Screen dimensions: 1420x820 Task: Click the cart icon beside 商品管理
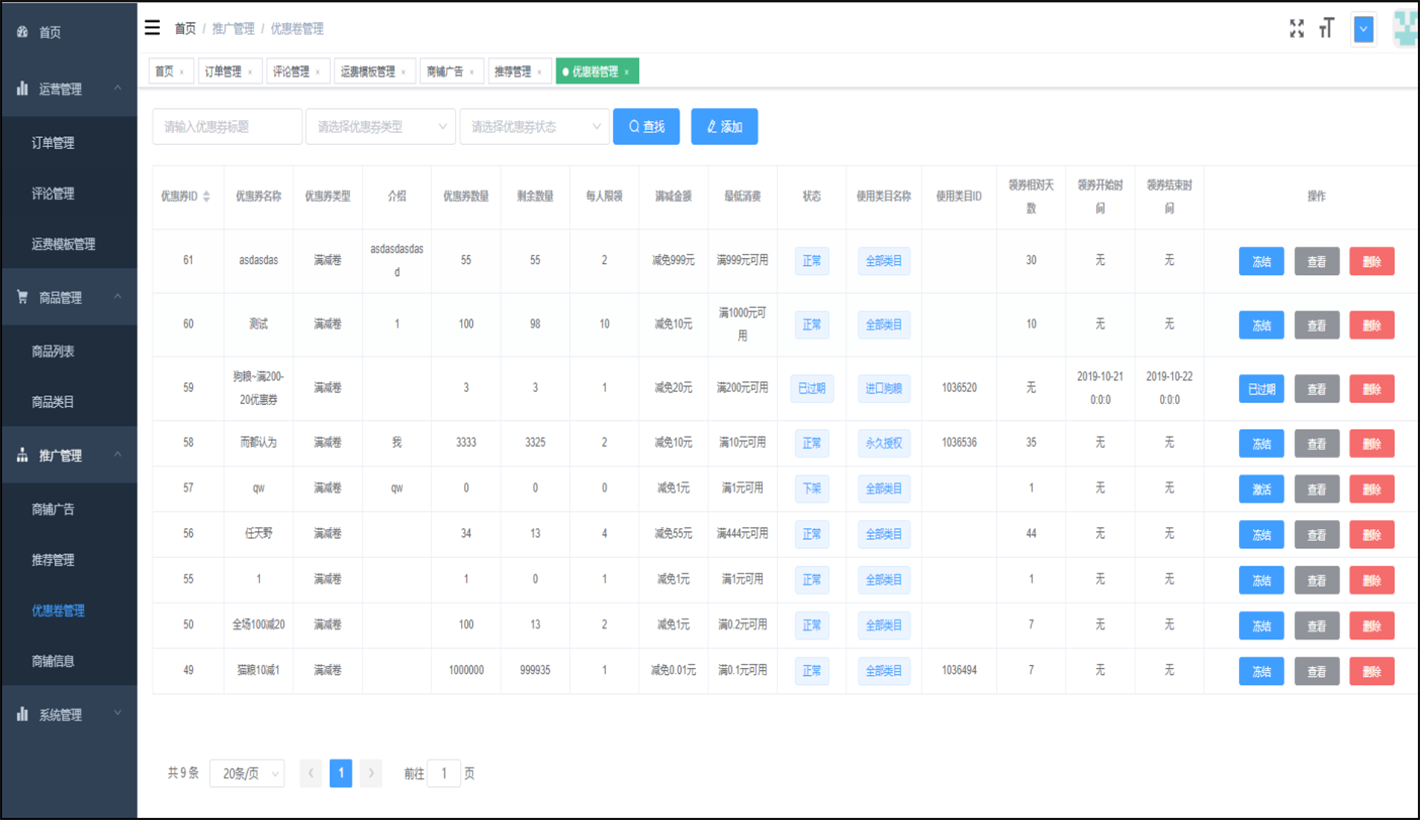tap(22, 297)
